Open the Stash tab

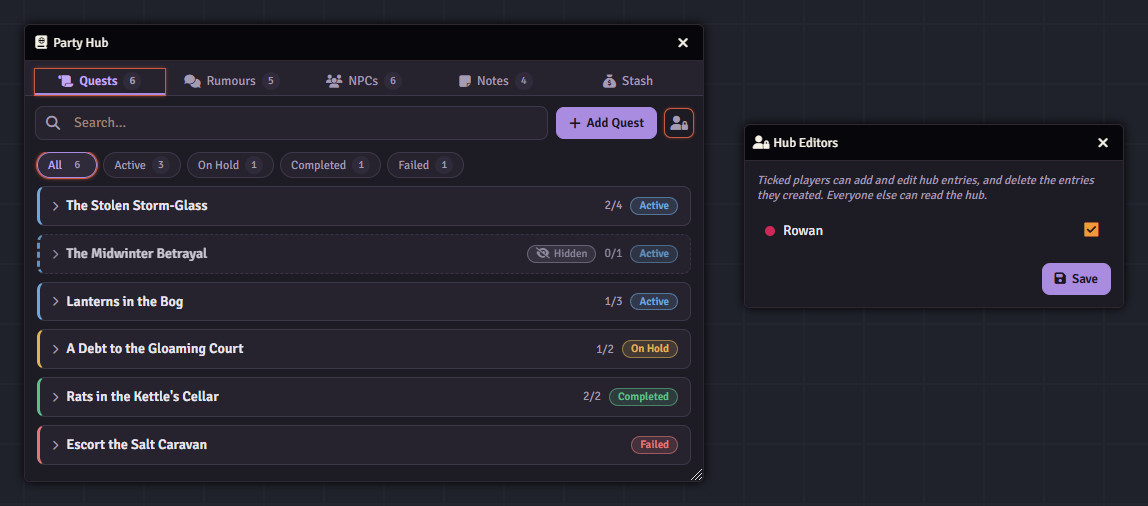pos(627,81)
